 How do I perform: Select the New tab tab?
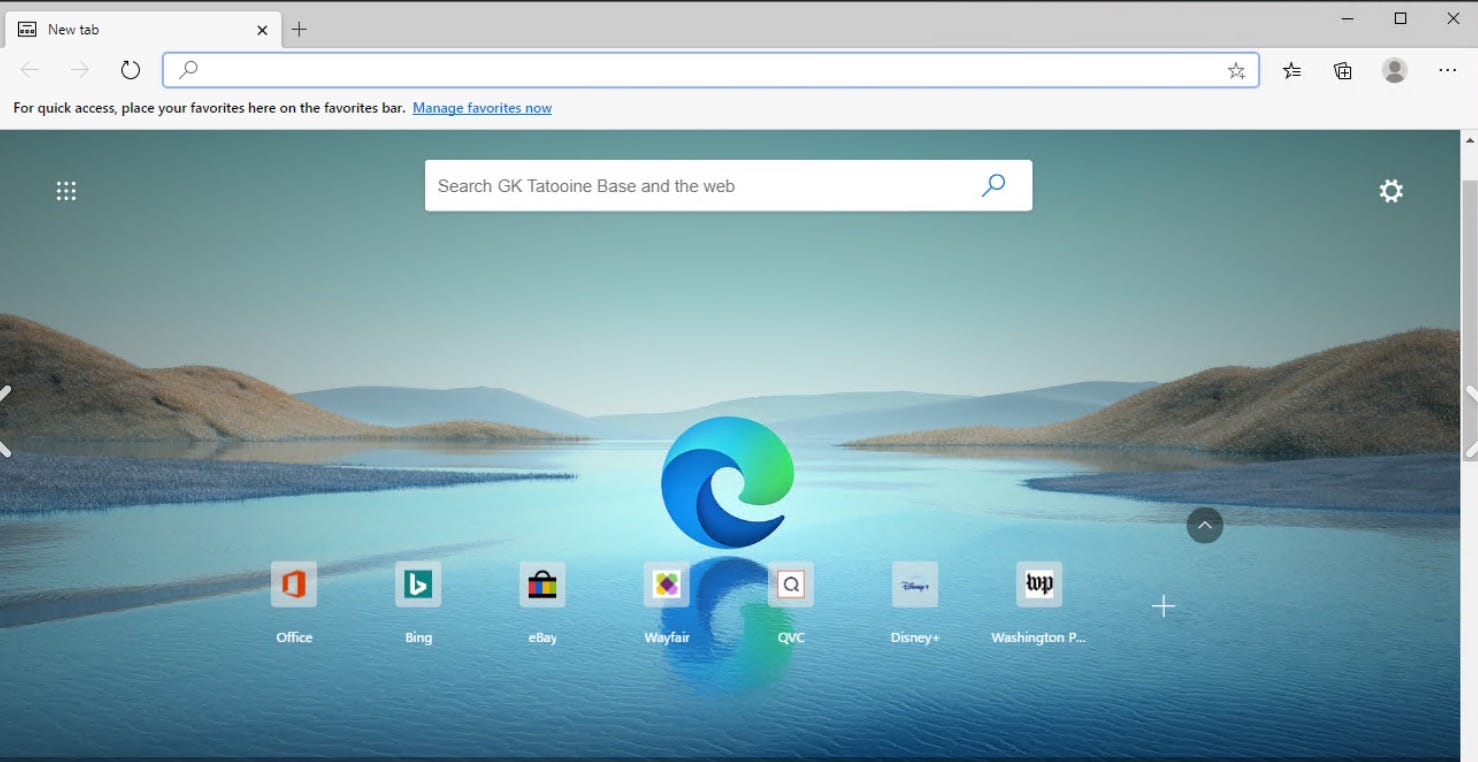[x=143, y=29]
